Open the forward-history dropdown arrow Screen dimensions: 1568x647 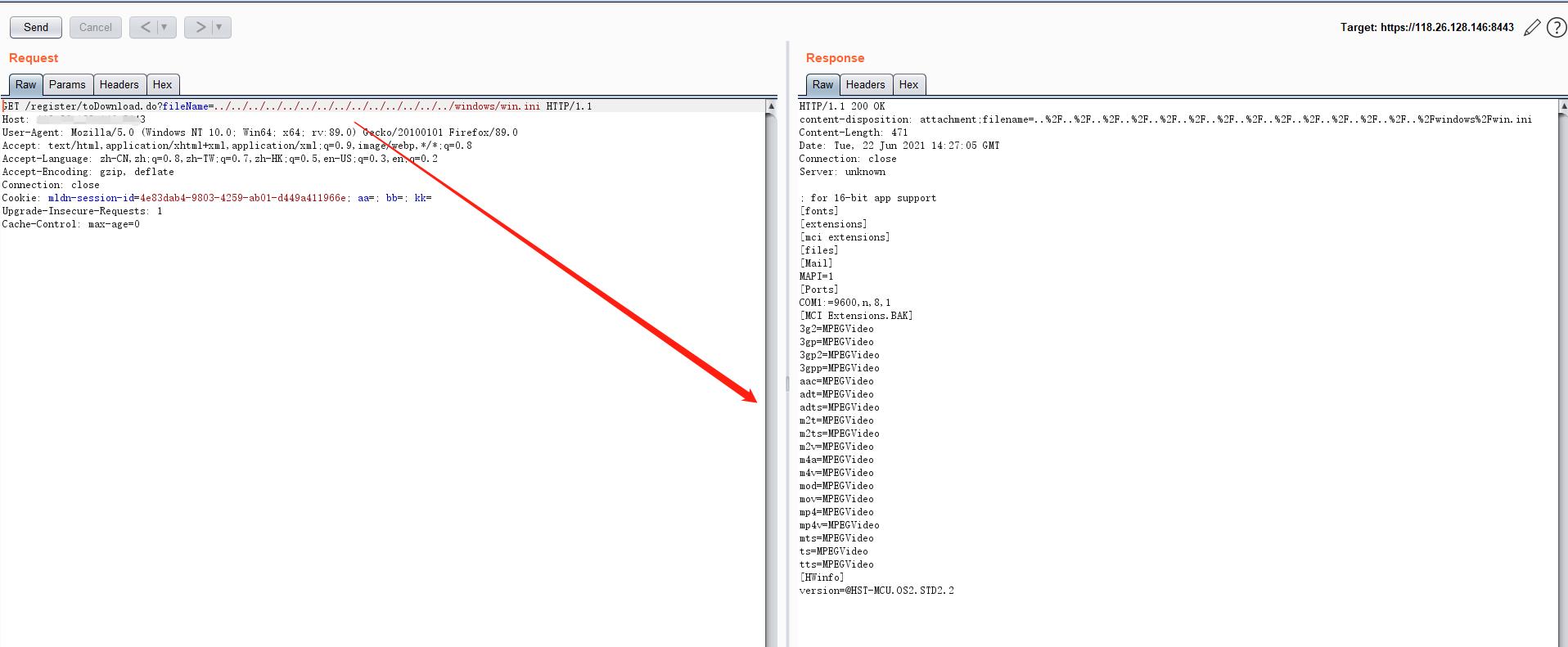pos(219,27)
